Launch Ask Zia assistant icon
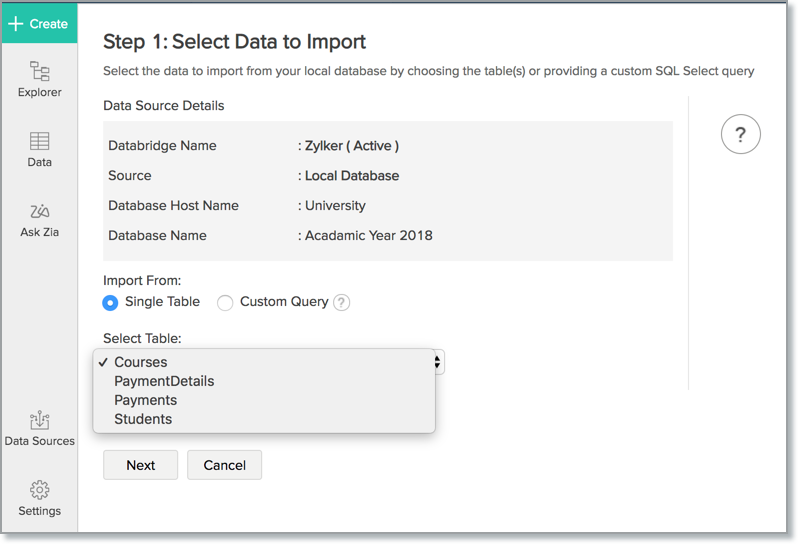 39,212
